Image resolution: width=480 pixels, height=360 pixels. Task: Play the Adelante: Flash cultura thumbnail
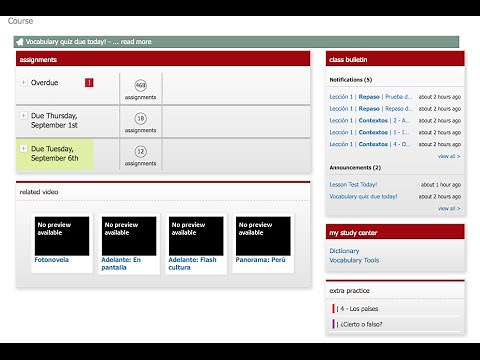(196, 236)
